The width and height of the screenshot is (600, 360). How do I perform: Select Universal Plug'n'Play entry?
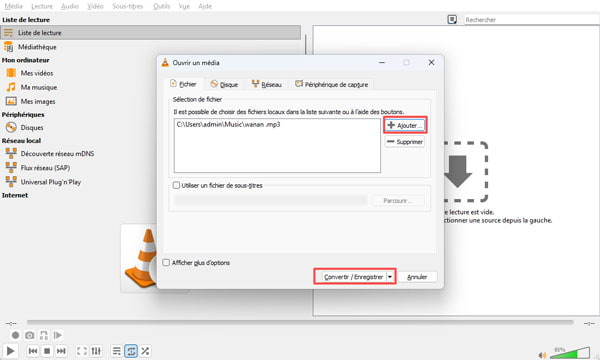pyautogui.click(x=51, y=182)
